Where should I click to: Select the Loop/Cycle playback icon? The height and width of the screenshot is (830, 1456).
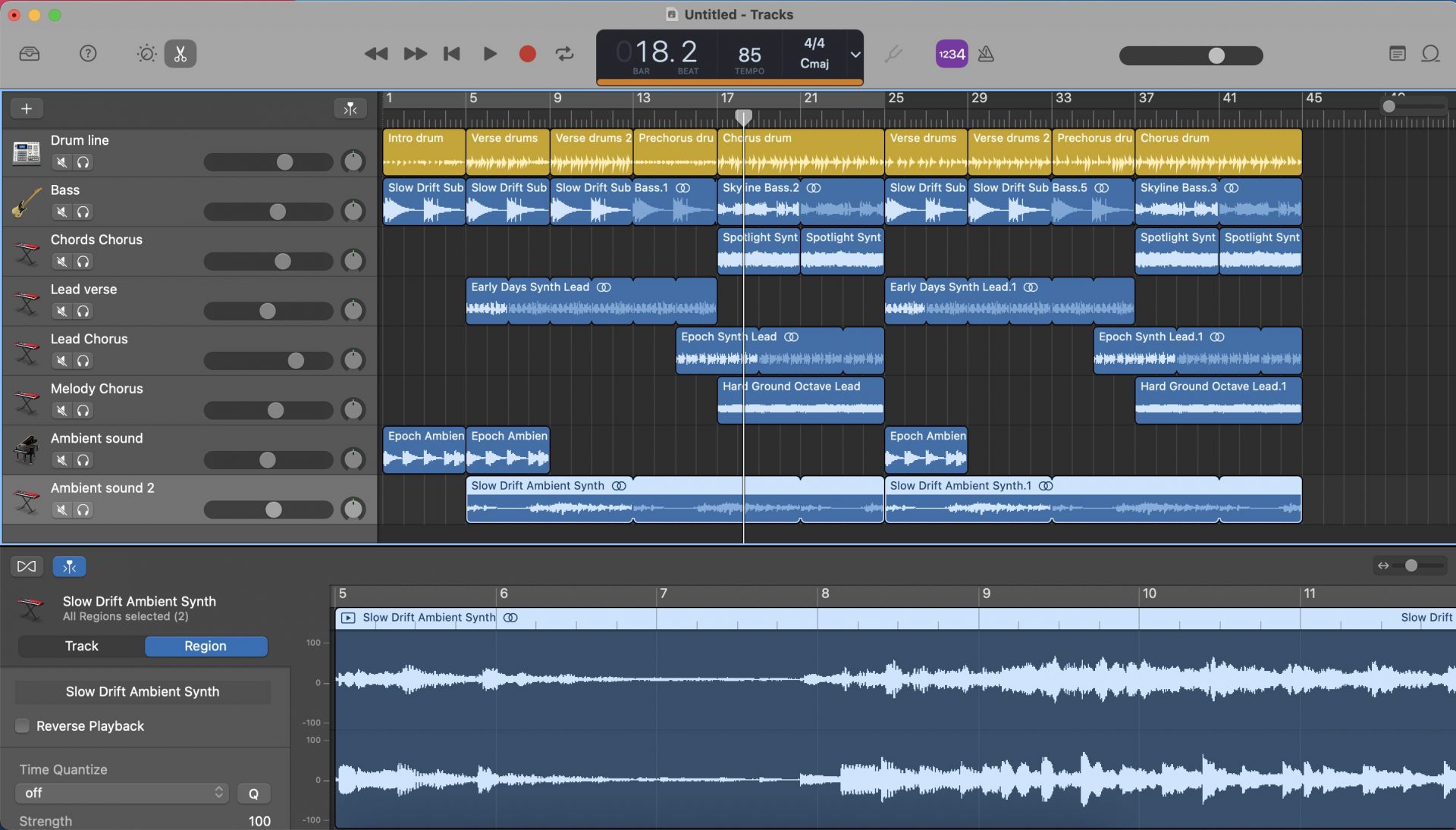[x=565, y=55]
